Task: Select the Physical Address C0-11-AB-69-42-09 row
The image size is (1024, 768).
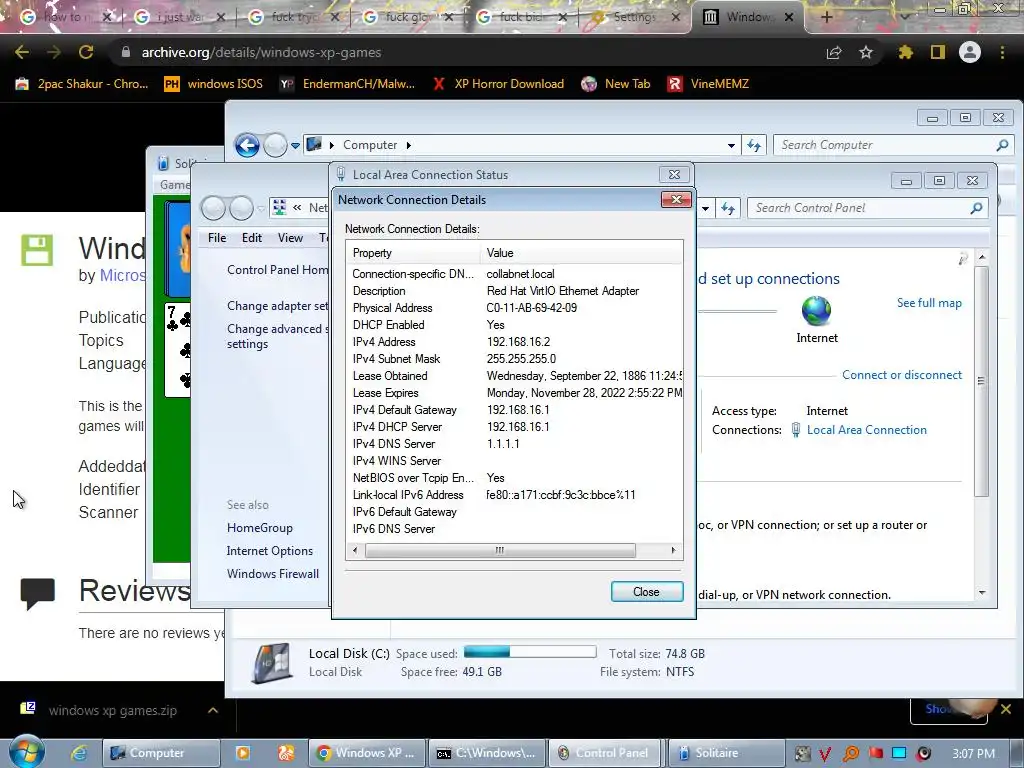Action: (x=514, y=308)
